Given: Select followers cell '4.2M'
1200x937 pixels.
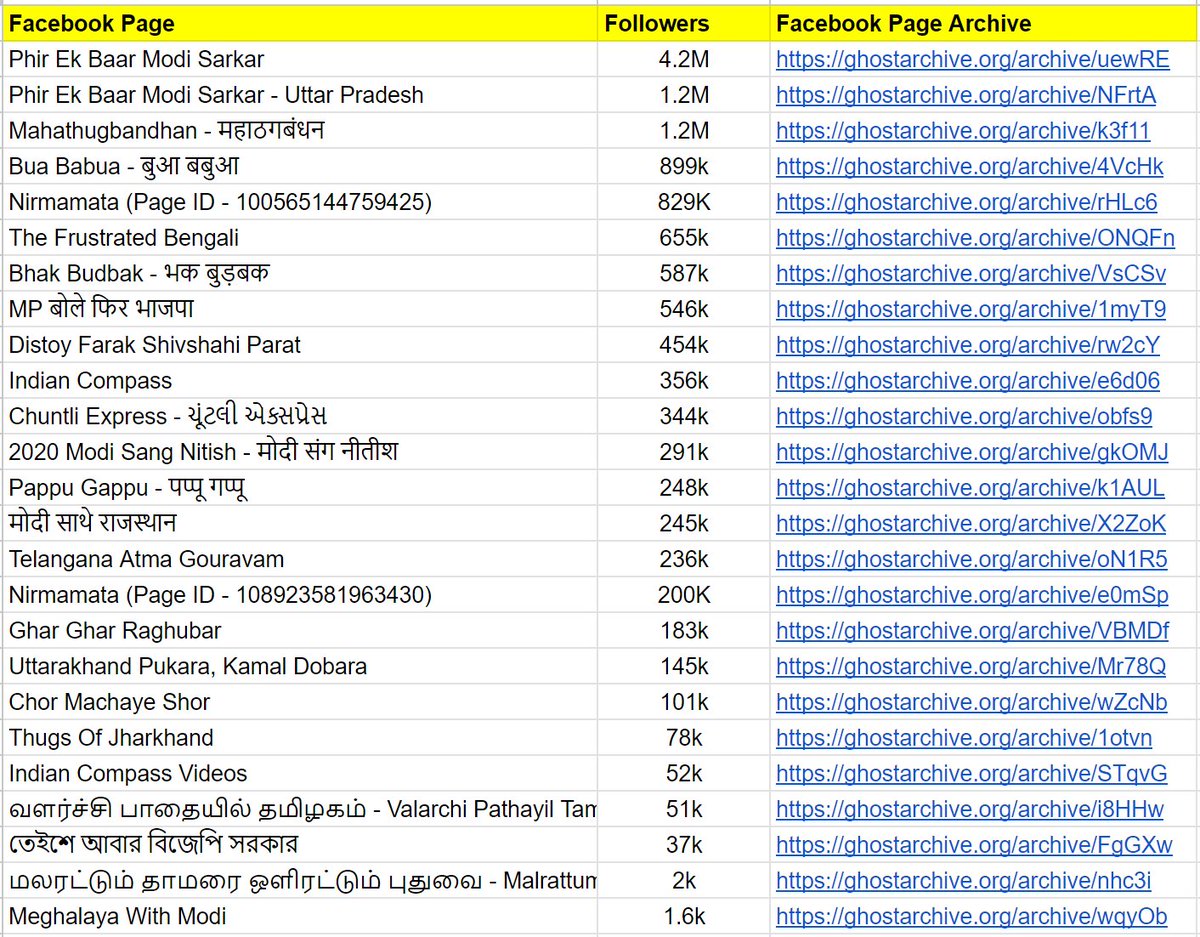Looking at the screenshot, I should point(684,59).
